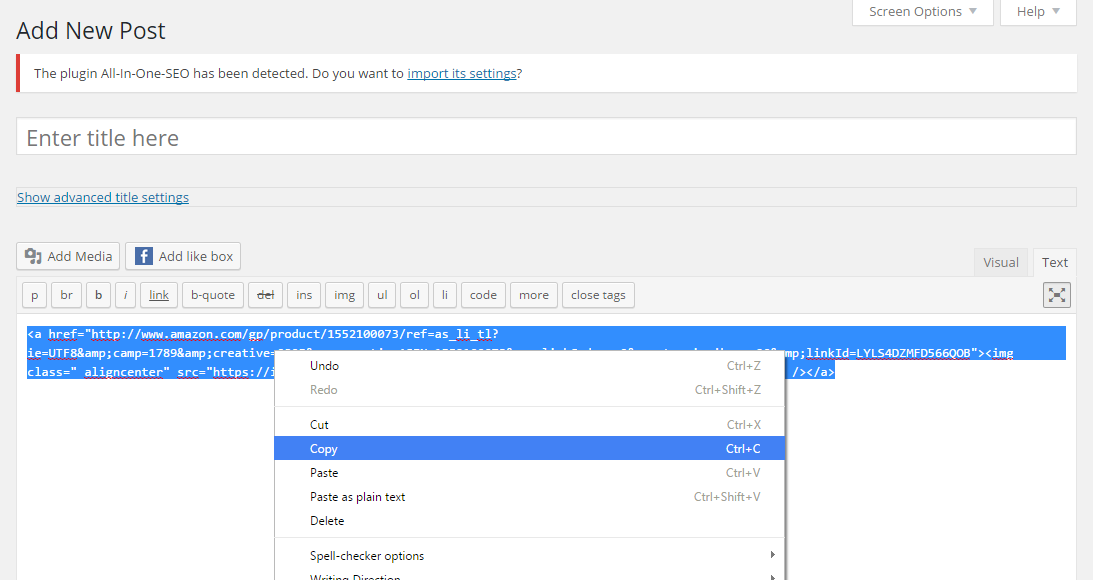Click the Add like box button label
1093x580 pixels.
point(196,257)
